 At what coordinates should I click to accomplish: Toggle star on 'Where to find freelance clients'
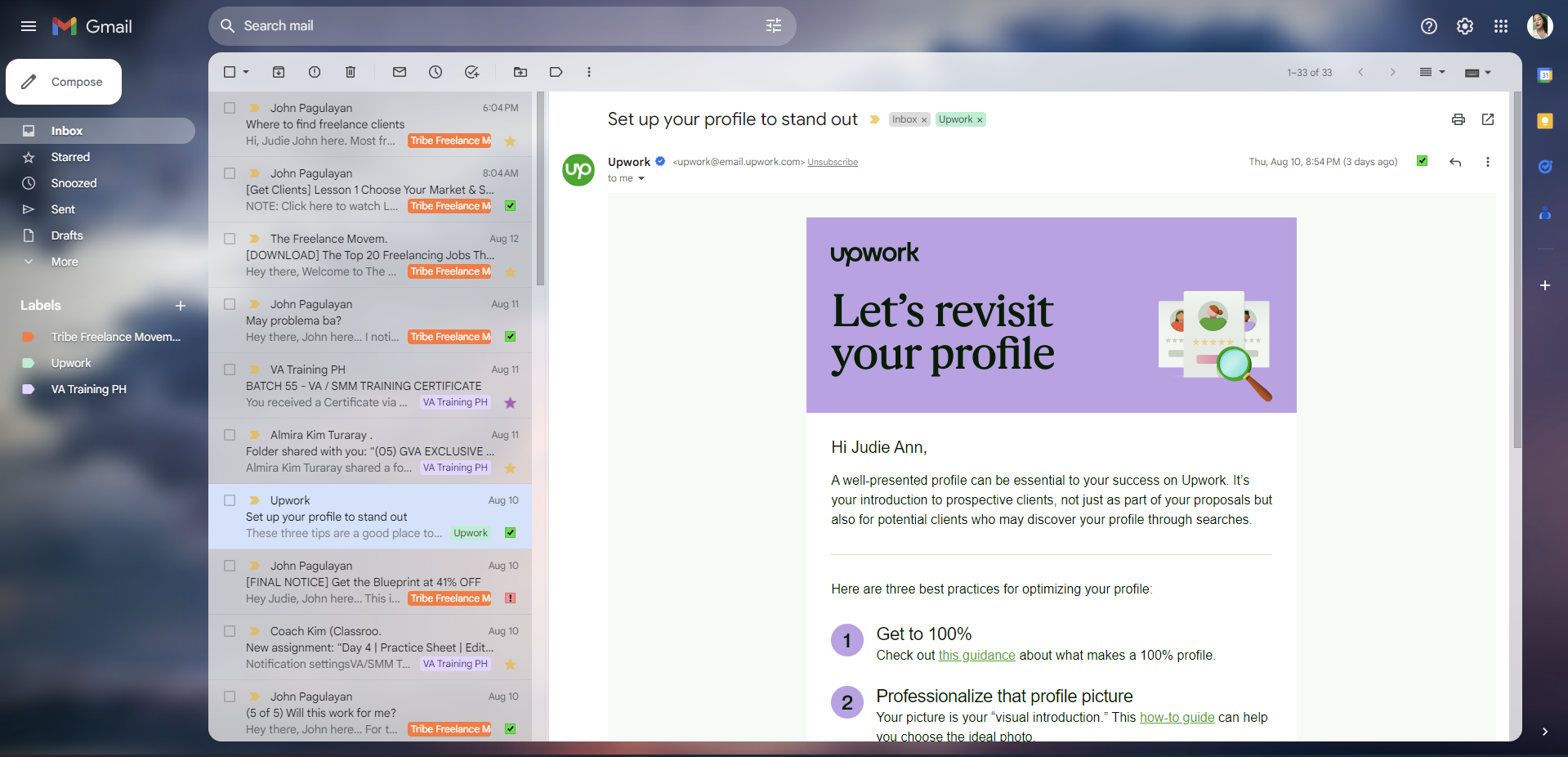click(510, 141)
